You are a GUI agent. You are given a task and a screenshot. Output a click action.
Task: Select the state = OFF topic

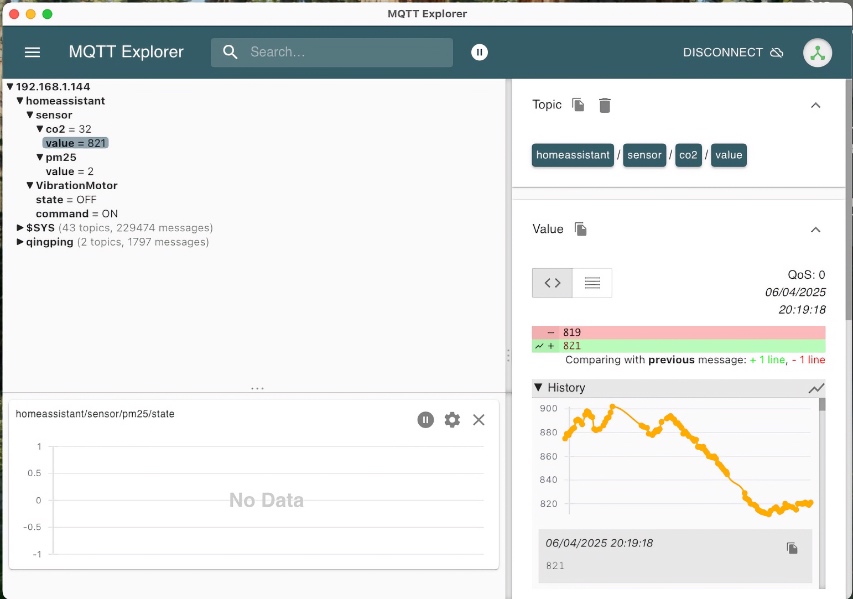point(66,200)
